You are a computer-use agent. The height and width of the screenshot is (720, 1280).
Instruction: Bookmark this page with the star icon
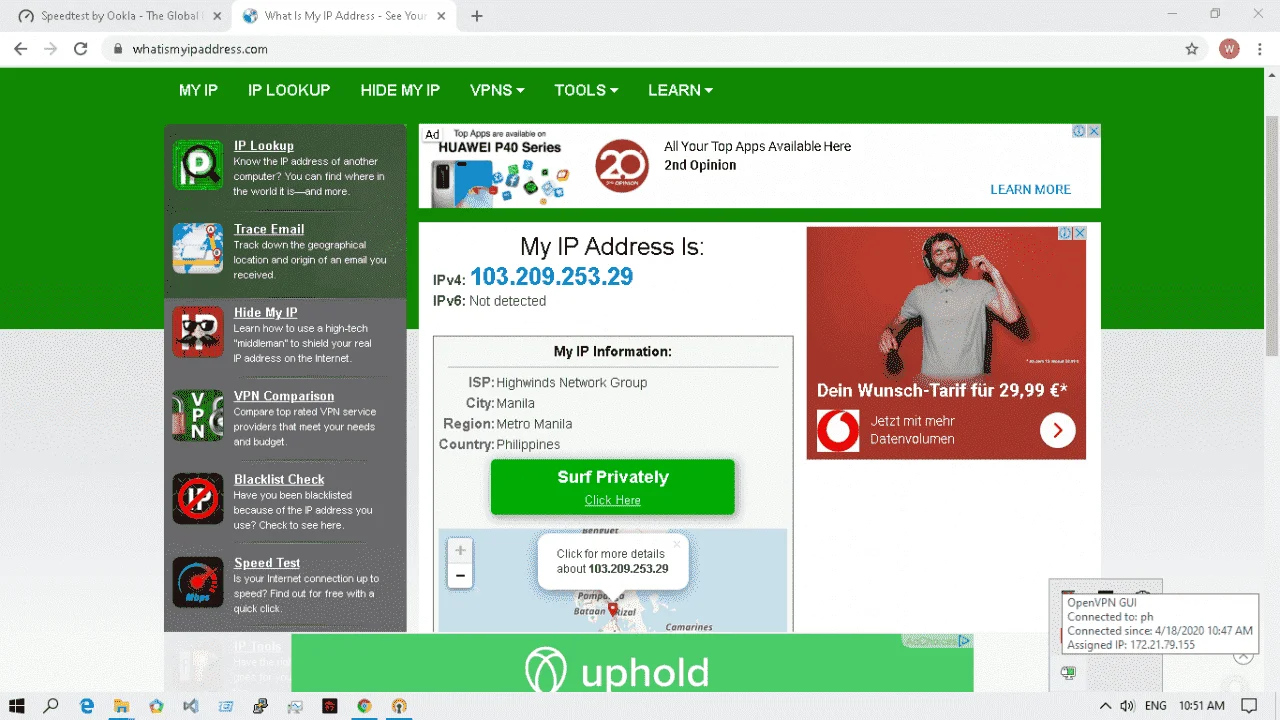[1191, 49]
